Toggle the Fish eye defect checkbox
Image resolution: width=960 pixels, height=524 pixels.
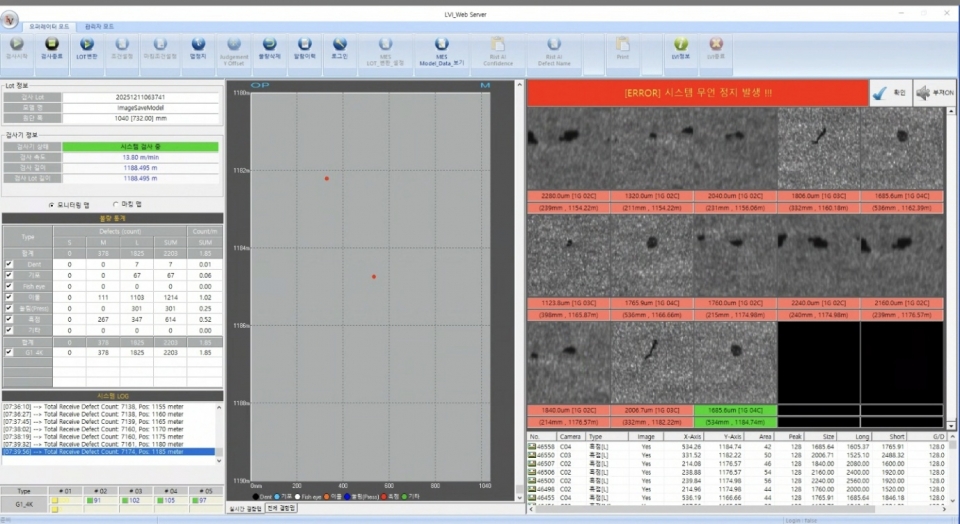(x=10, y=286)
